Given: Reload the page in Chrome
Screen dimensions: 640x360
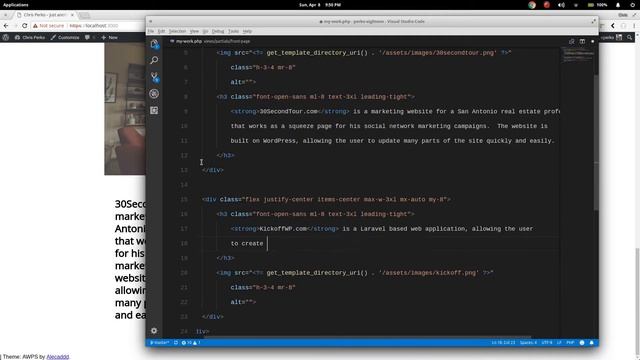Looking at the screenshot, I should [x=24, y=26].
